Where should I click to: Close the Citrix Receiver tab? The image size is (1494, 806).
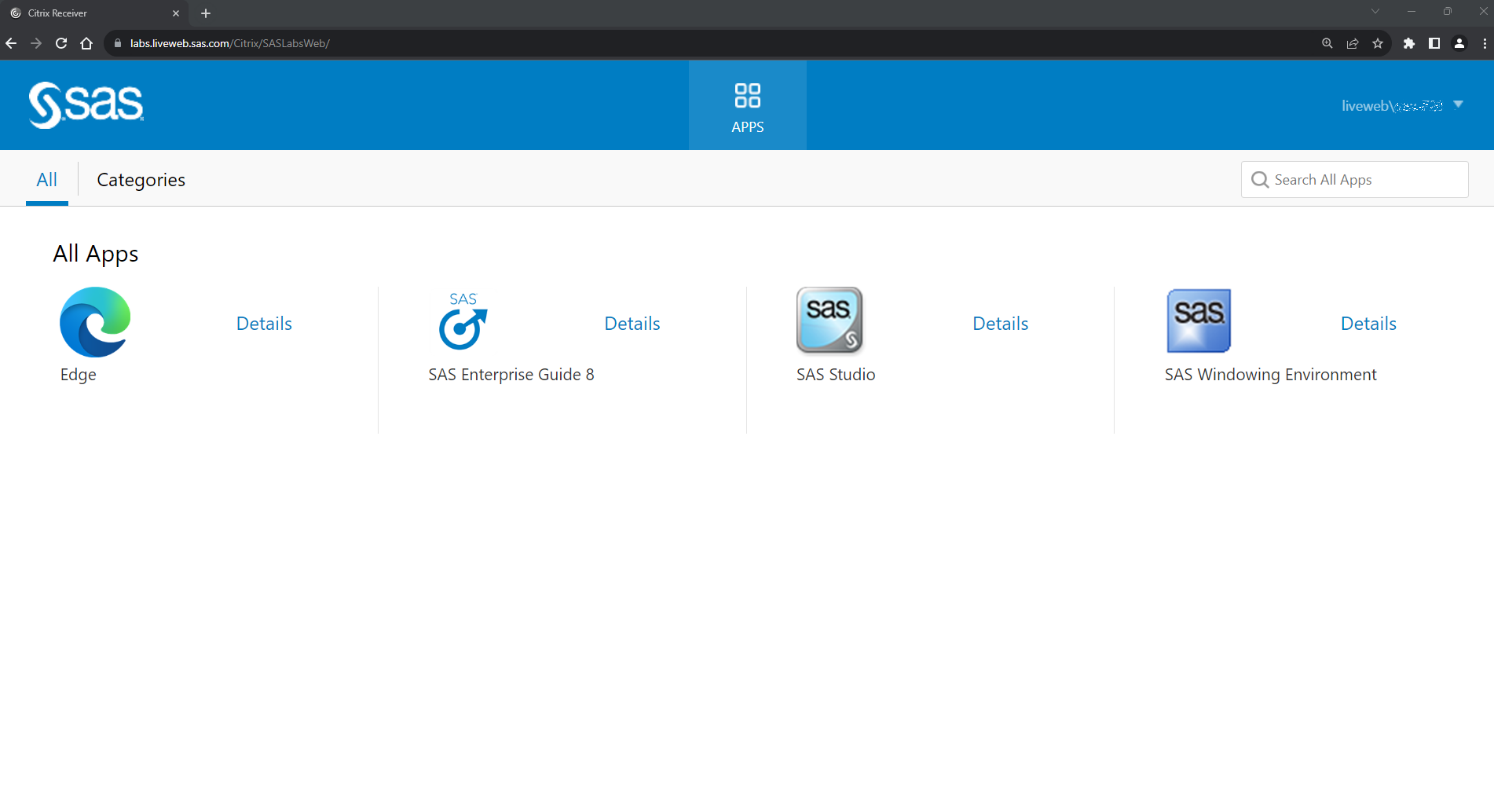[176, 13]
